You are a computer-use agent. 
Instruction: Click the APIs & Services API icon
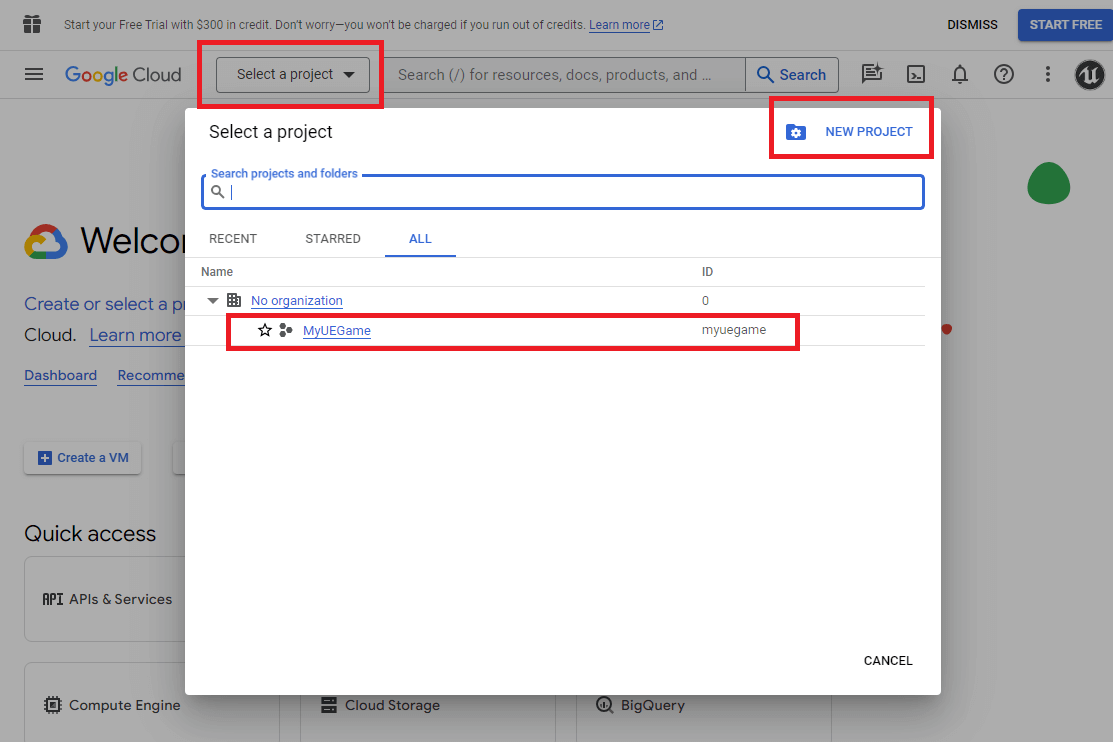coord(53,599)
